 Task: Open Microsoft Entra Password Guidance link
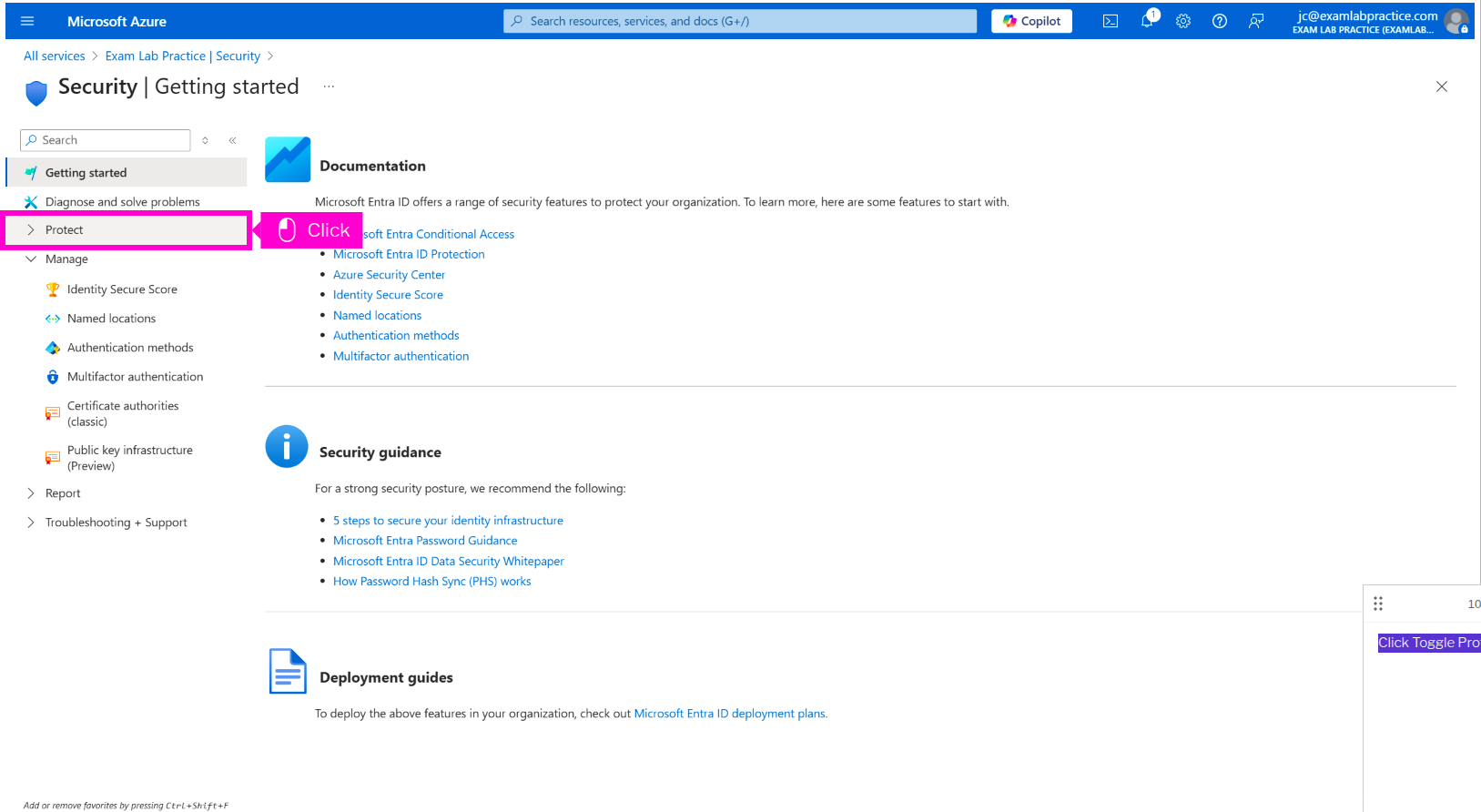[425, 541]
